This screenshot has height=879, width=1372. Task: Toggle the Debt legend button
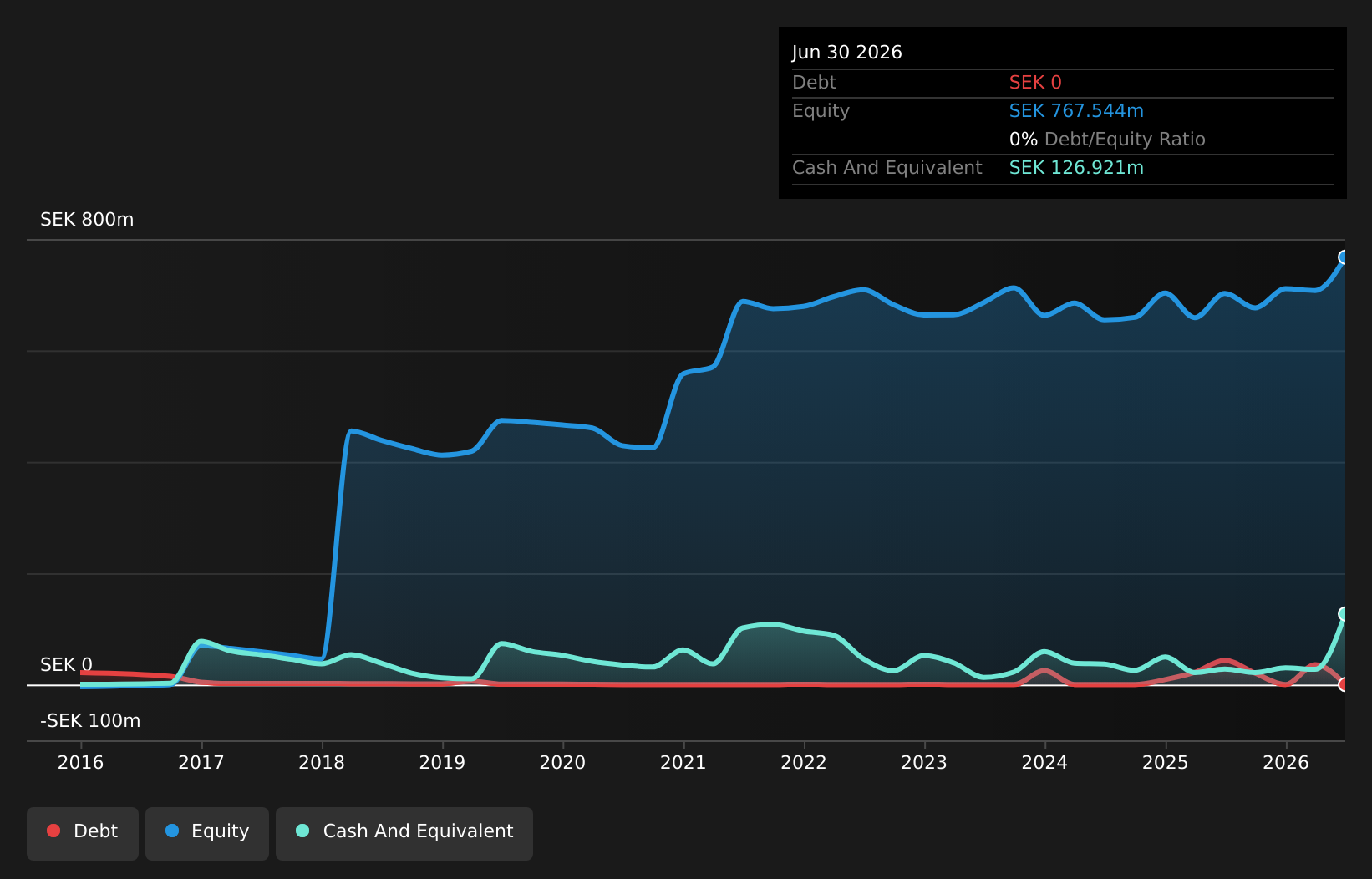(83, 833)
